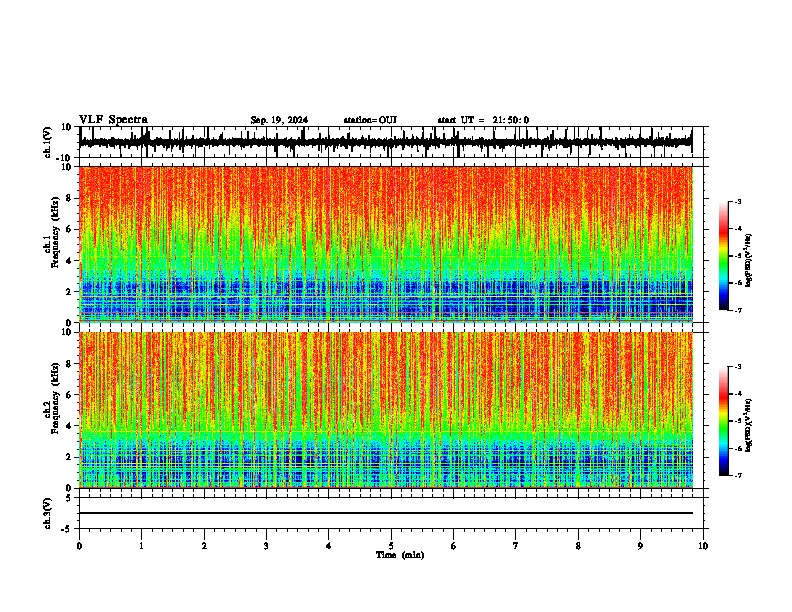
Task: Click the ch.1 color scale bar
Action: click(x=723, y=256)
